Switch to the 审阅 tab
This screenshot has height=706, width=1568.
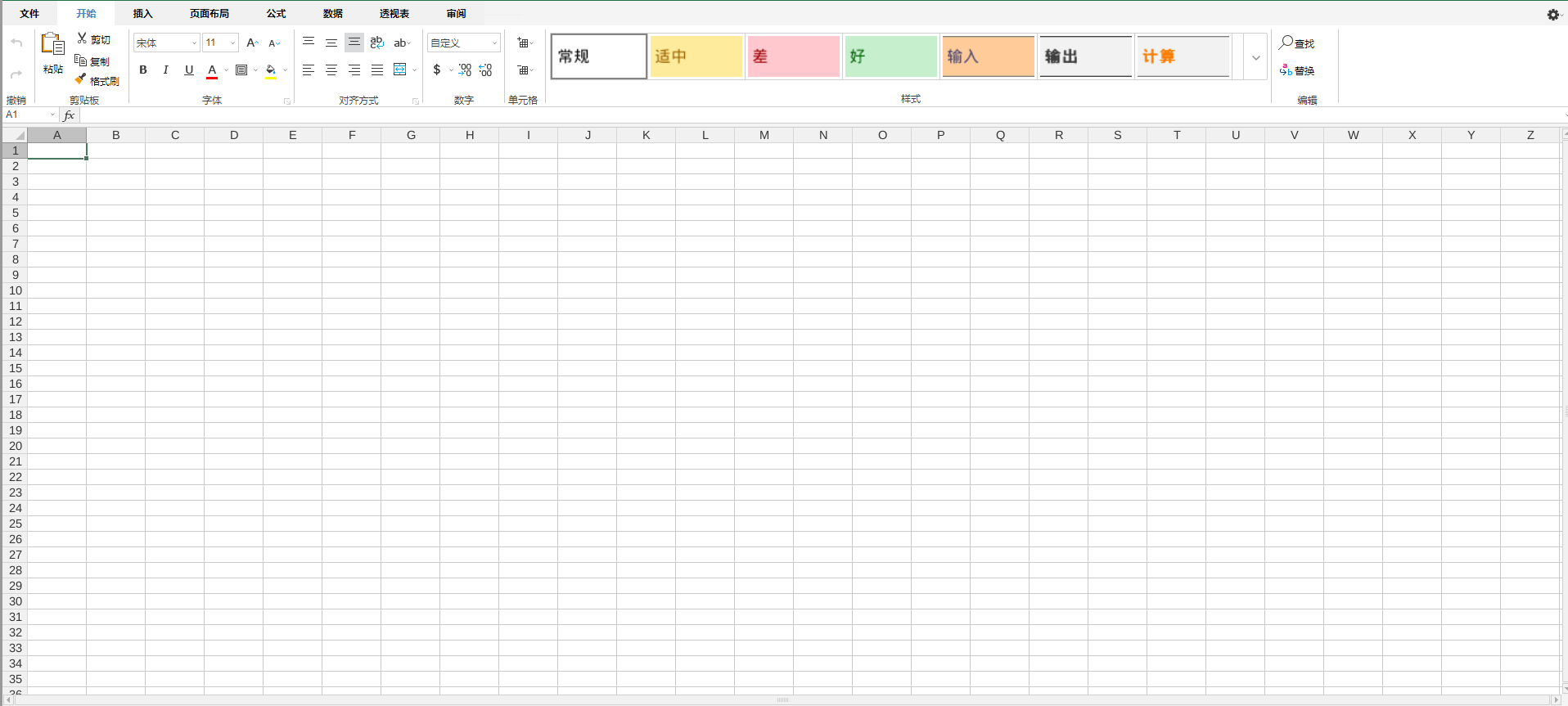[457, 14]
